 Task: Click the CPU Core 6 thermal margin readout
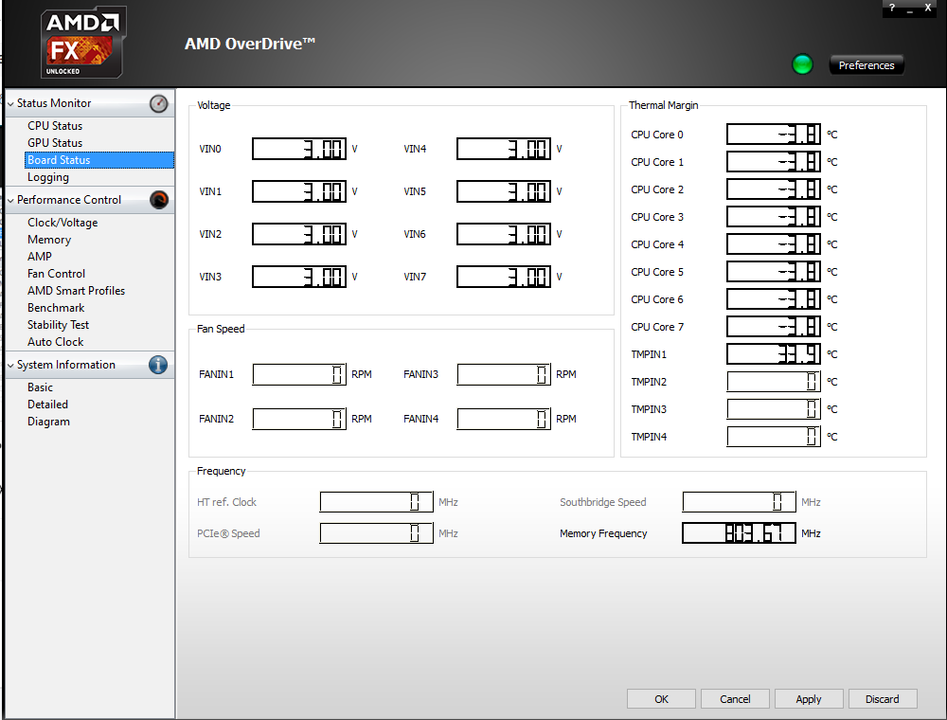[774, 299]
